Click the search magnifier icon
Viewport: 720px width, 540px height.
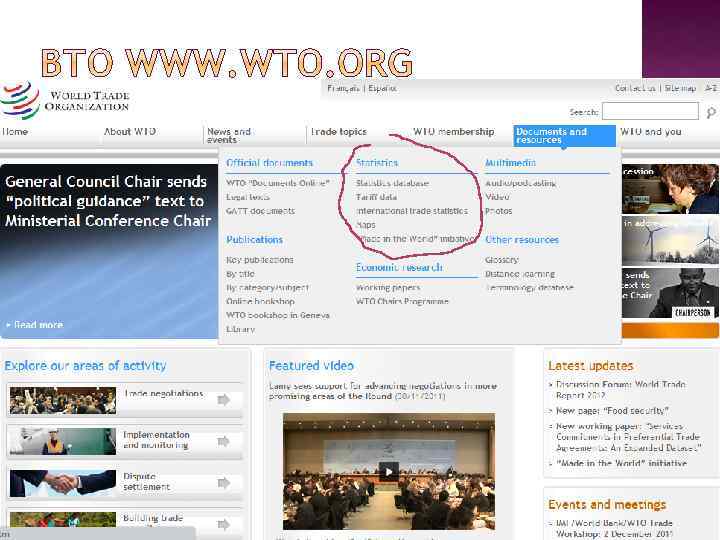pos(711,112)
